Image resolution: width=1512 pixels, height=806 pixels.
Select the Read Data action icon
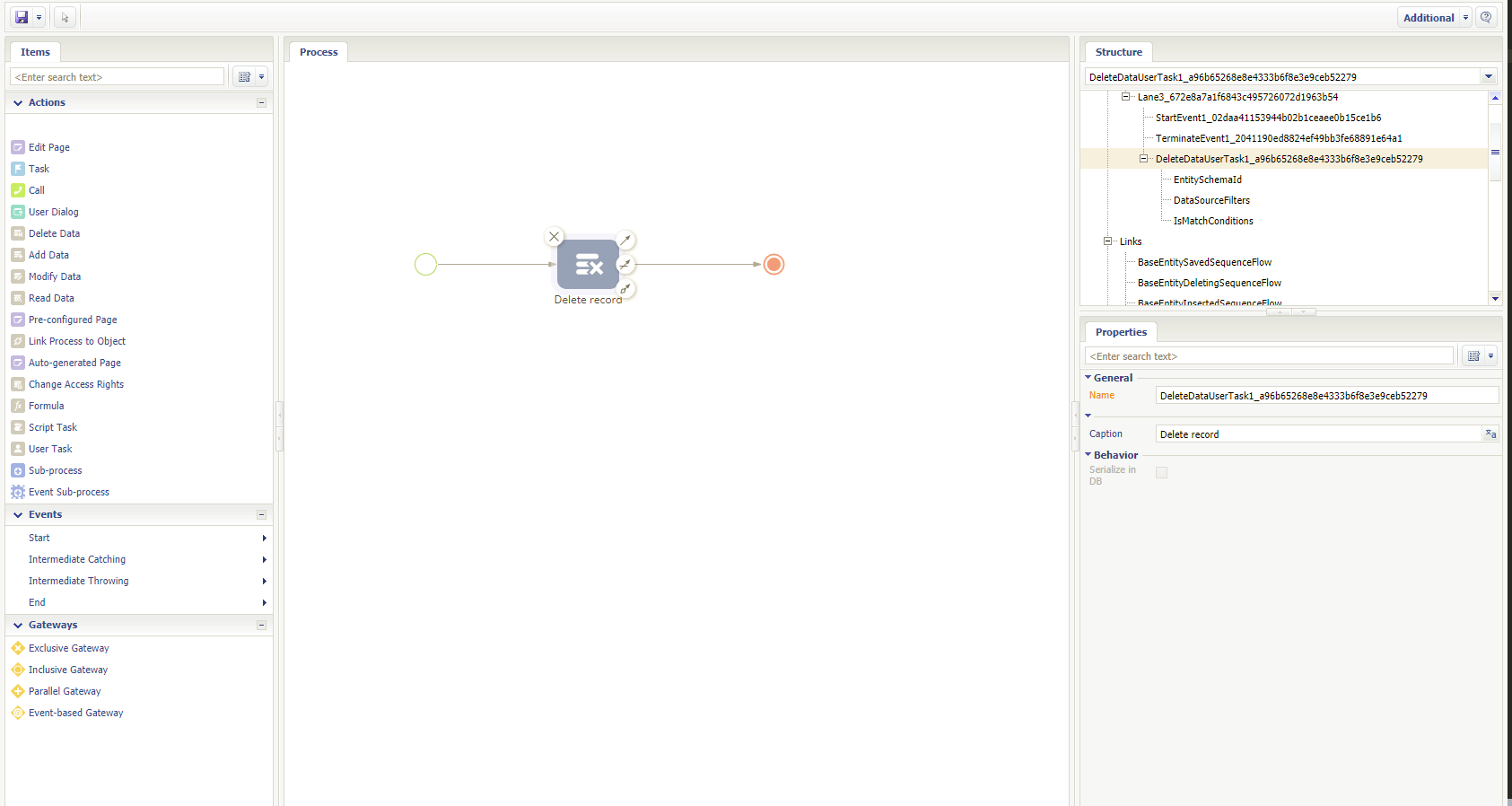point(18,298)
